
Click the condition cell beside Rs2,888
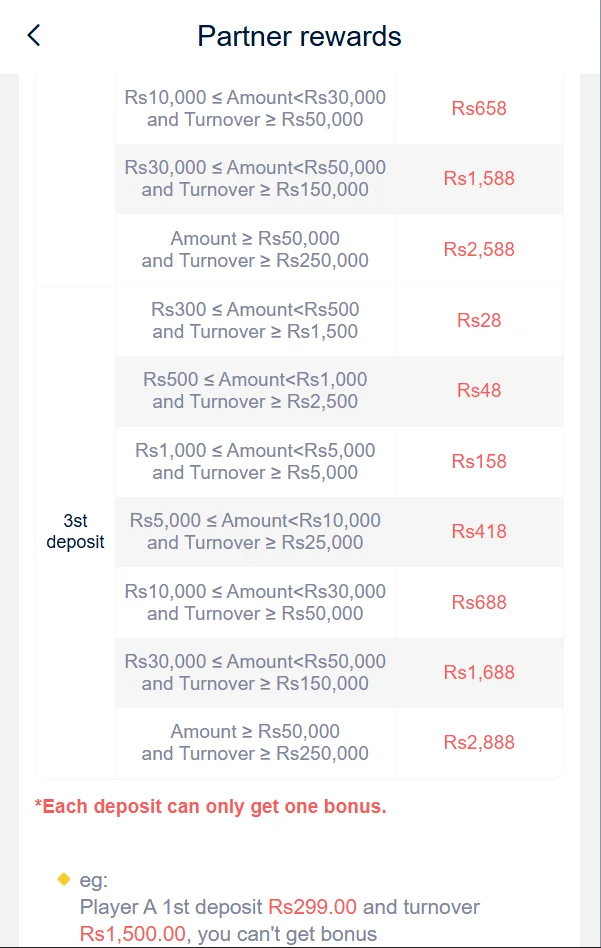click(255, 742)
